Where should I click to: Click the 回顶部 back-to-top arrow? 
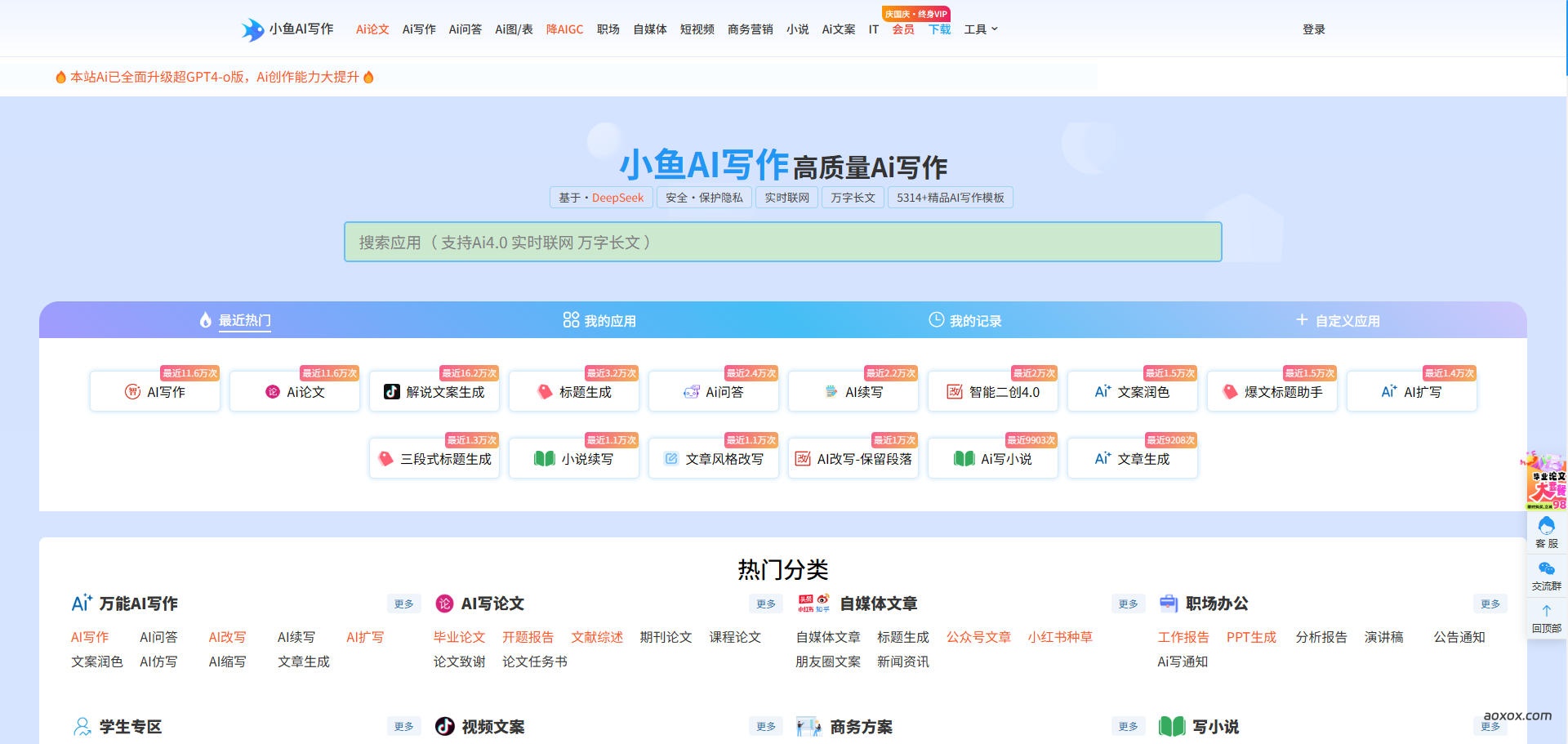(1546, 613)
